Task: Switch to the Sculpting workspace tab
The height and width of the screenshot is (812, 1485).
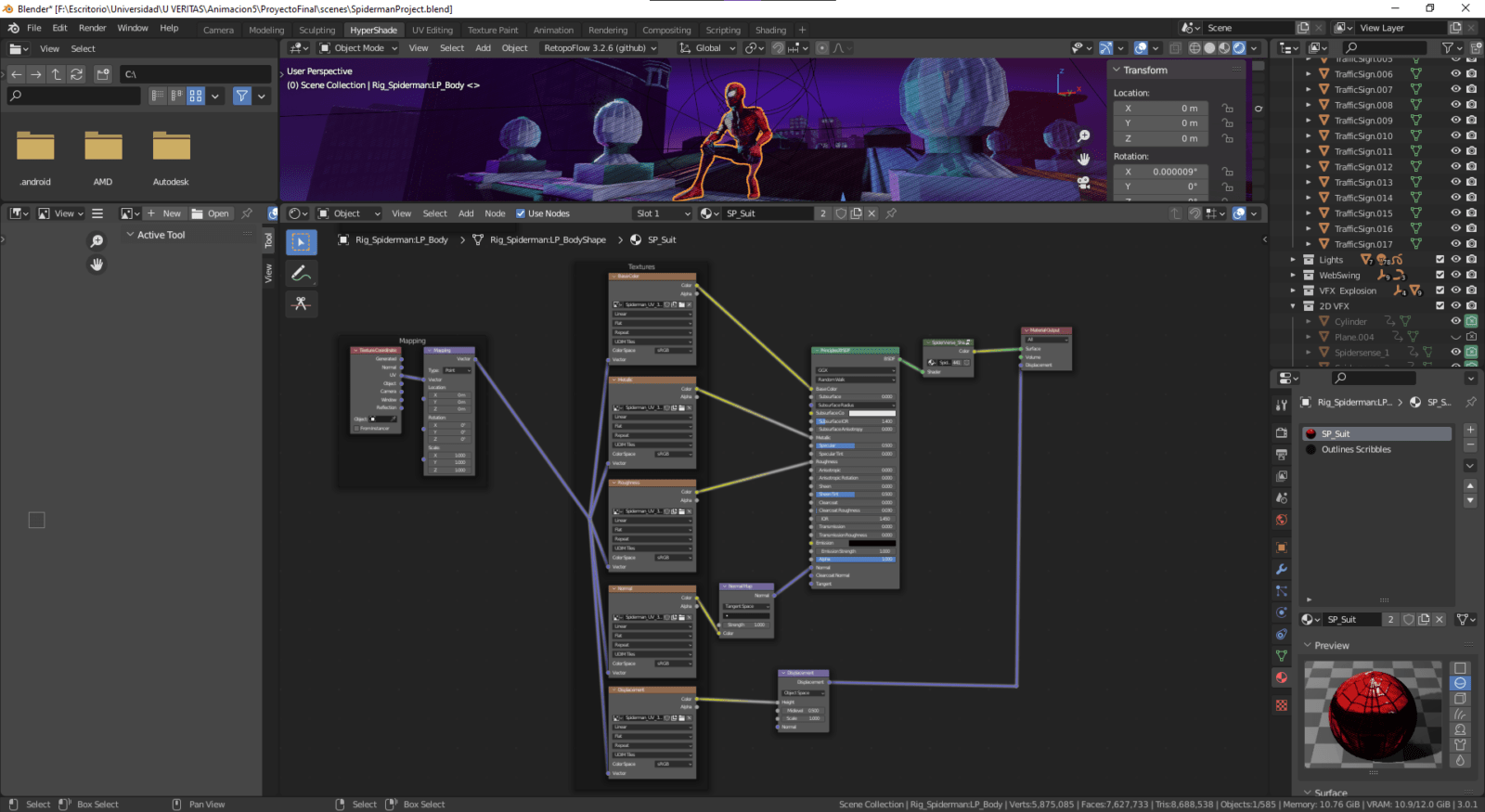Action: tap(316, 30)
